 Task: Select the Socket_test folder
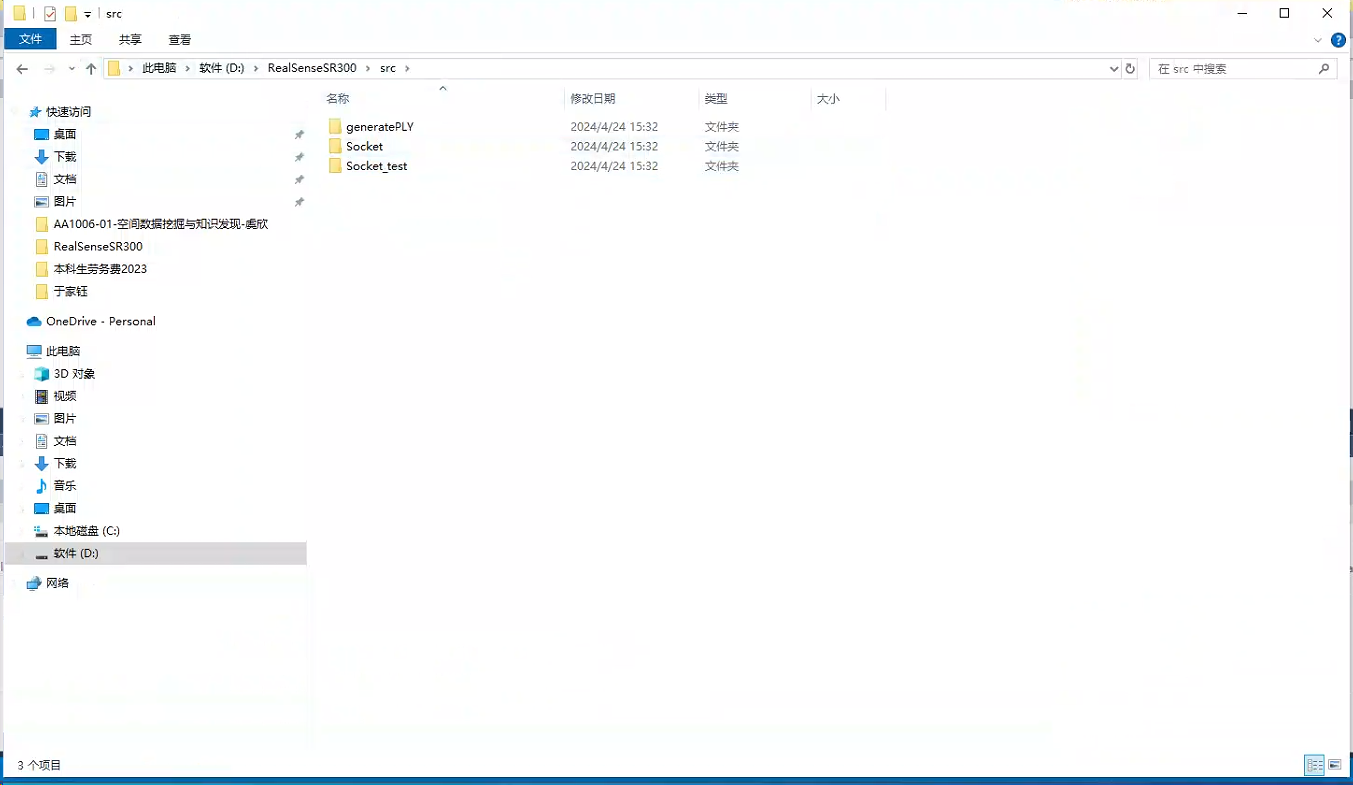[376, 166]
